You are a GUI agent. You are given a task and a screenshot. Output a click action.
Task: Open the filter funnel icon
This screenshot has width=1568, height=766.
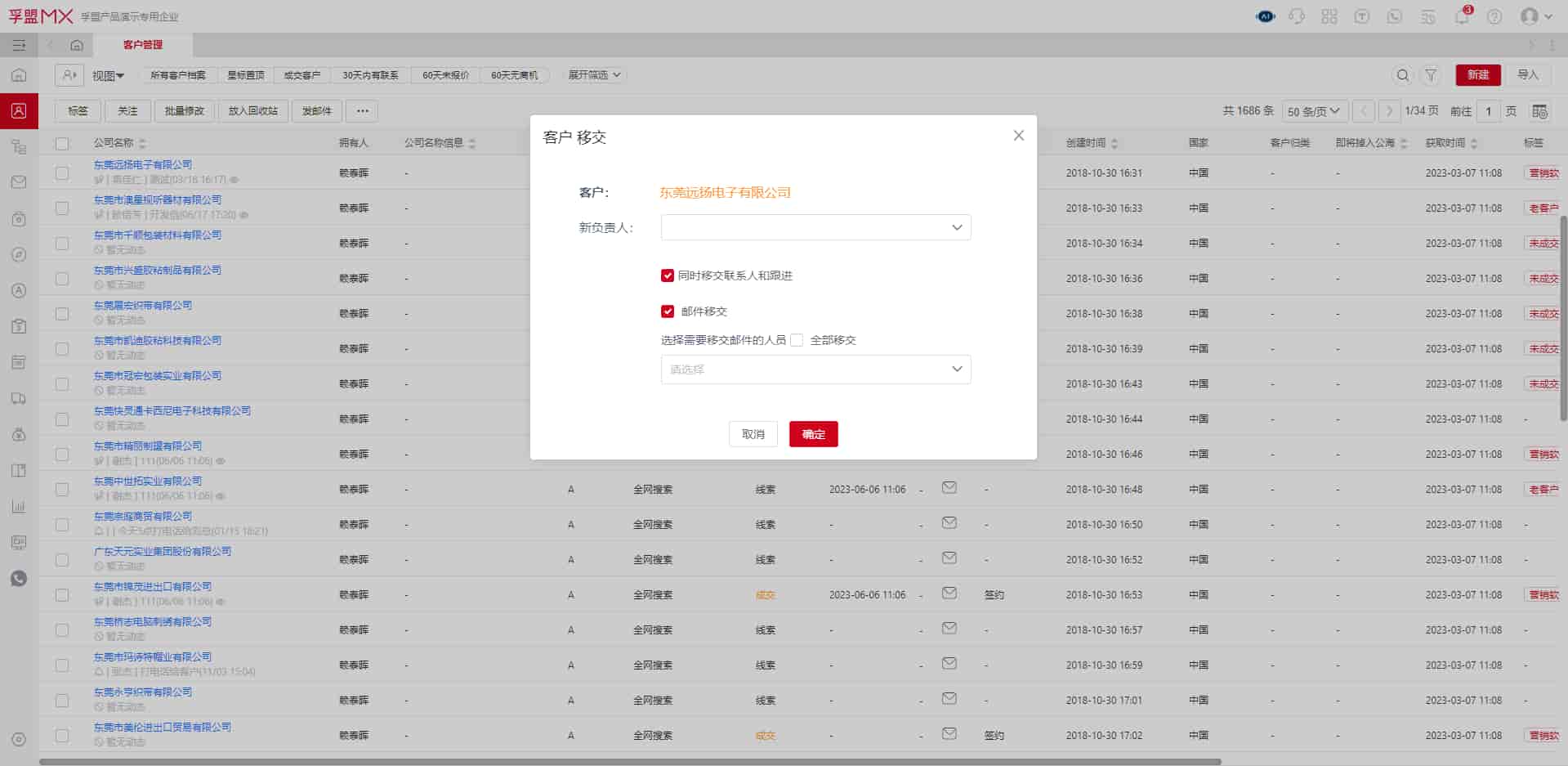coord(1431,75)
